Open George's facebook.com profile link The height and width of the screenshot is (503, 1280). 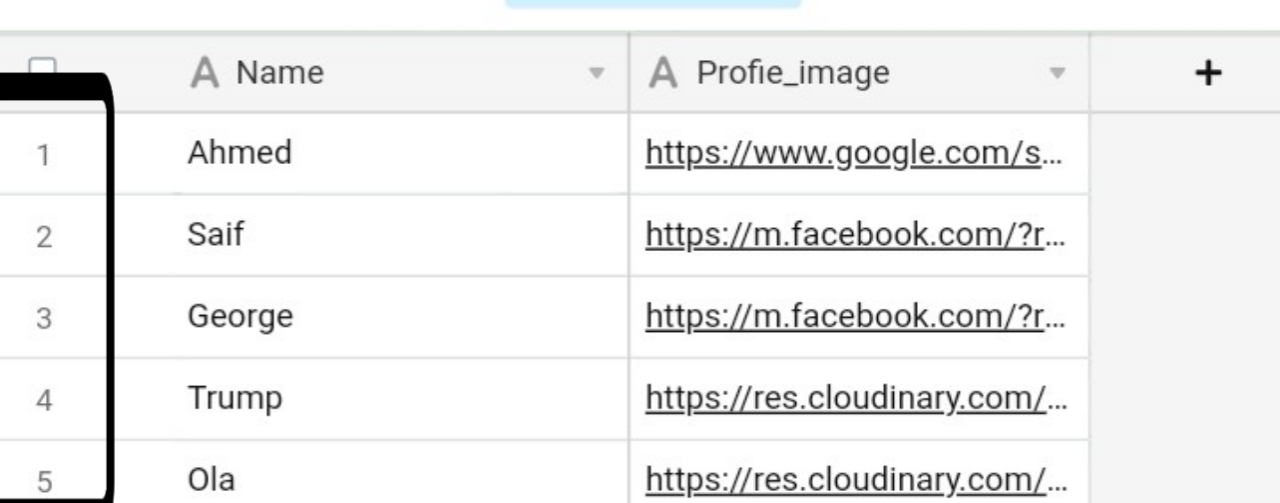click(853, 317)
